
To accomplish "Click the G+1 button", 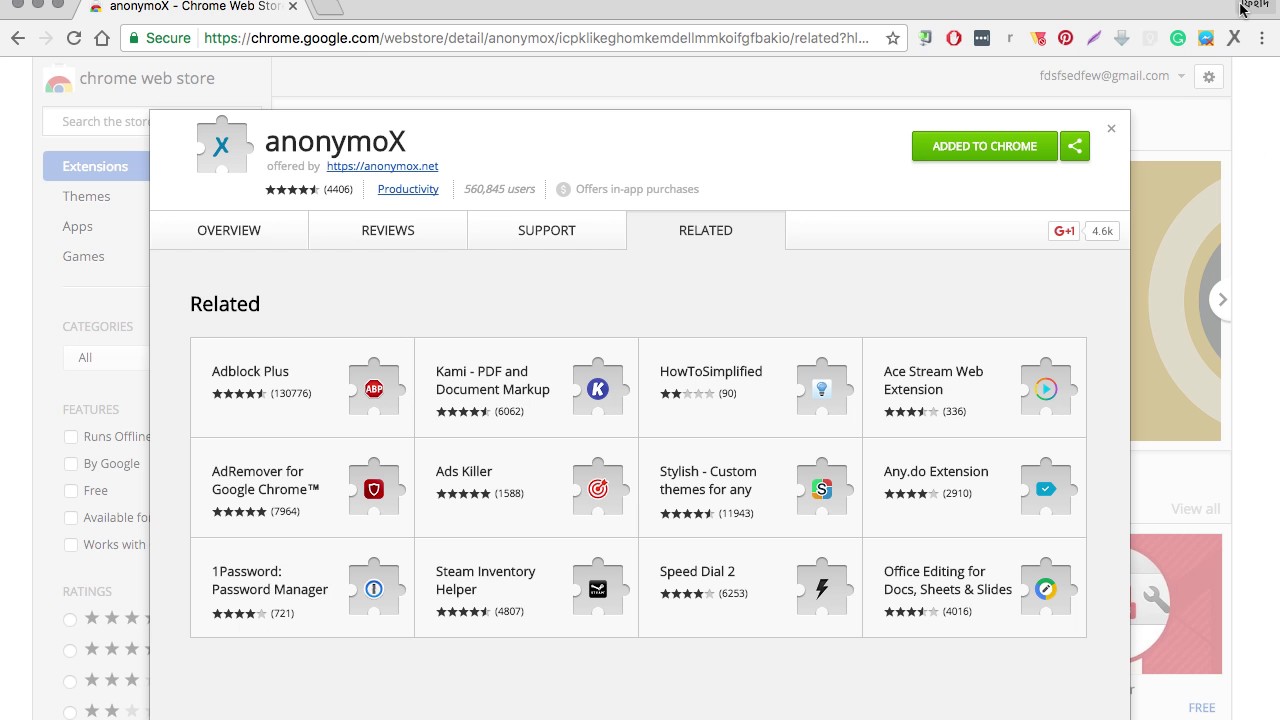I will 1064,231.
